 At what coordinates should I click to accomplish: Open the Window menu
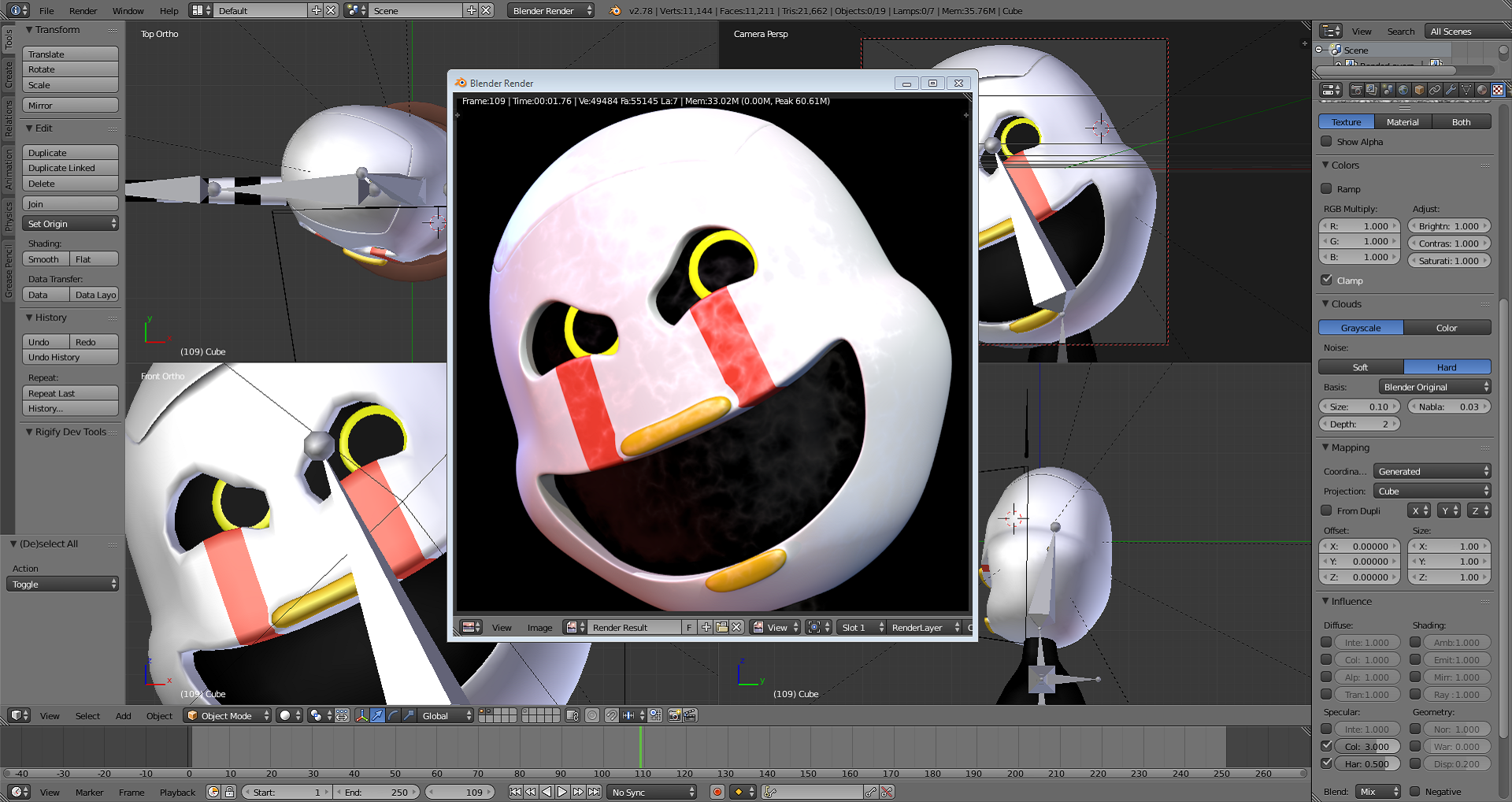point(128,11)
